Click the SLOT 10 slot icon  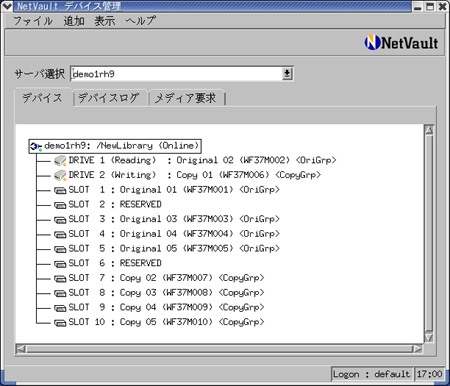tap(60, 323)
